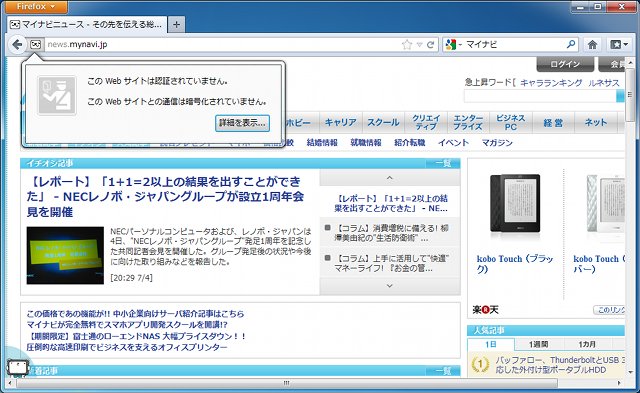Image resolution: width=640 pixels, height=393 pixels.
Task: Open the URL history dropdown arrow
Action: click(x=419, y=44)
